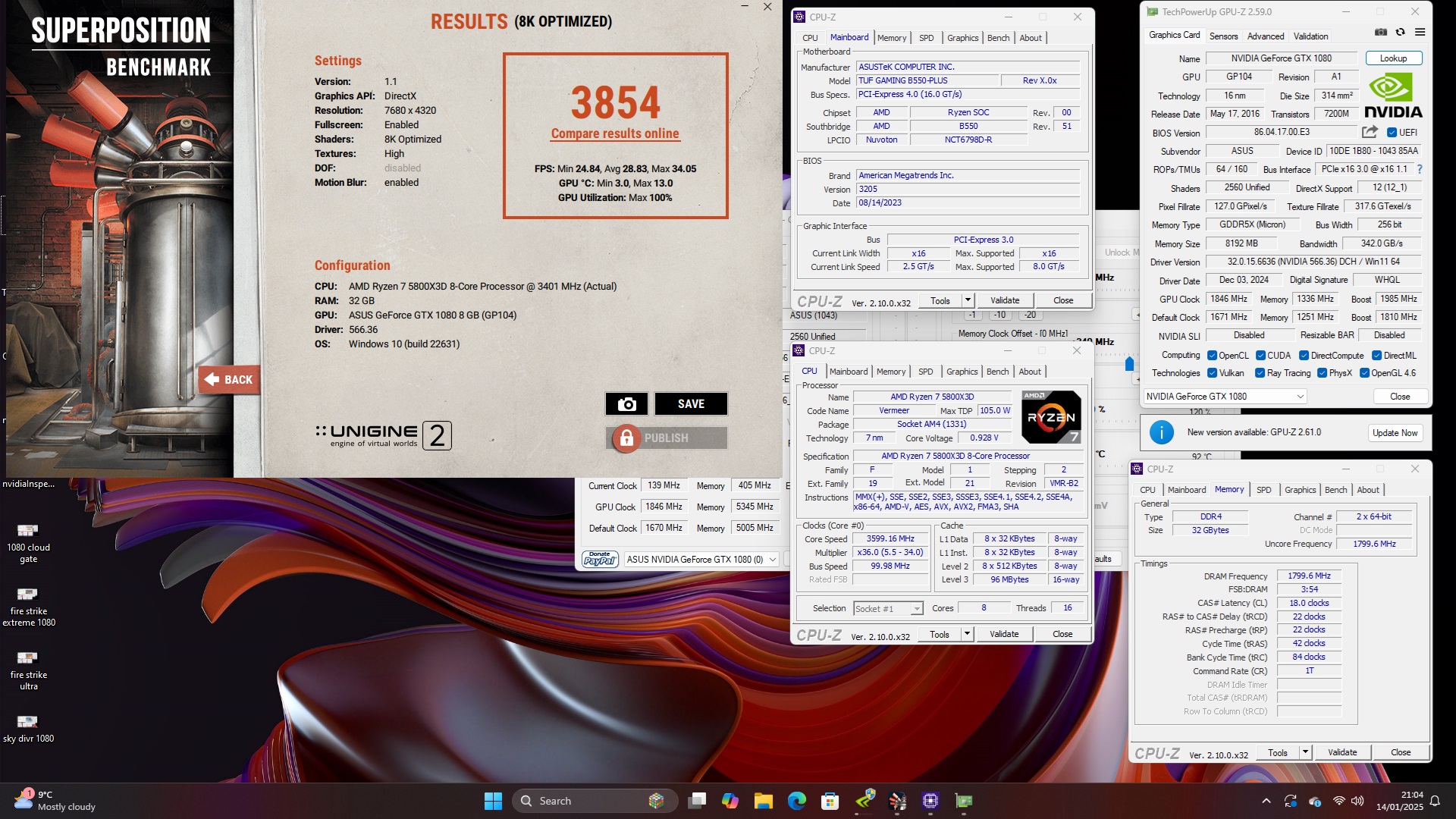Open Microsoft Edge from the taskbar
The width and height of the screenshot is (1456, 819).
click(797, 801)
